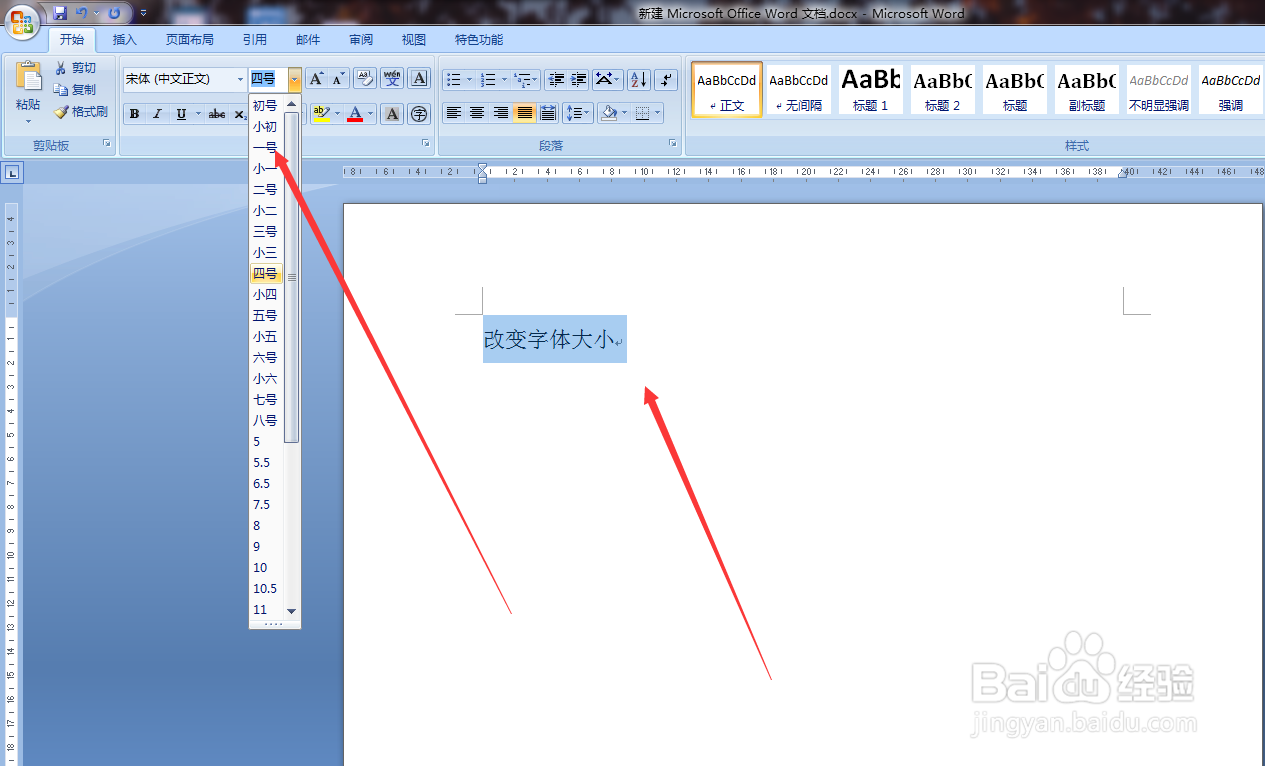Copy selection with 复制
Image resolution: width=1265 pixels, height=766 pixels.
pos(75,90)
